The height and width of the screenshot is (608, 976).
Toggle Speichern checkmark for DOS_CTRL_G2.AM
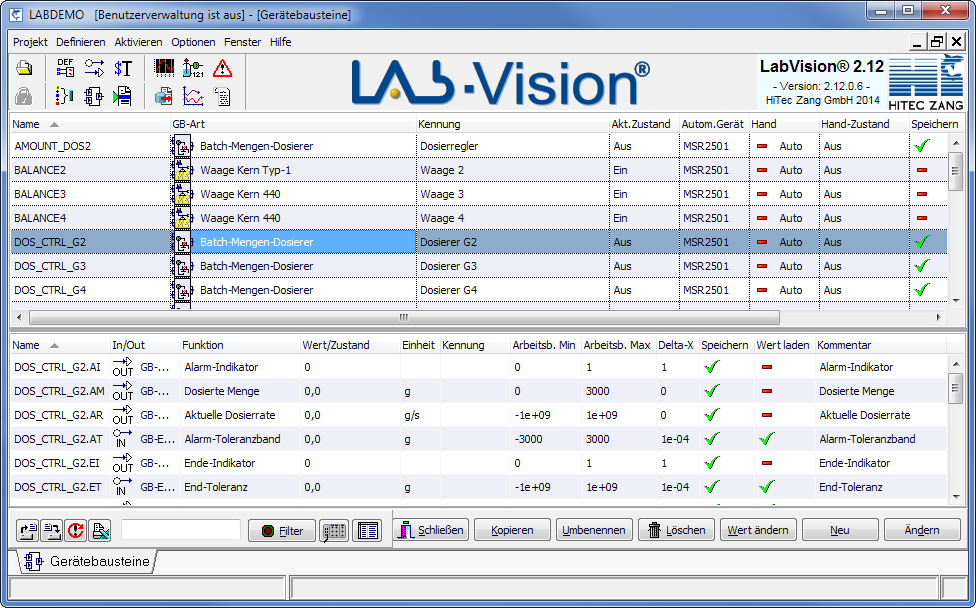712,391
